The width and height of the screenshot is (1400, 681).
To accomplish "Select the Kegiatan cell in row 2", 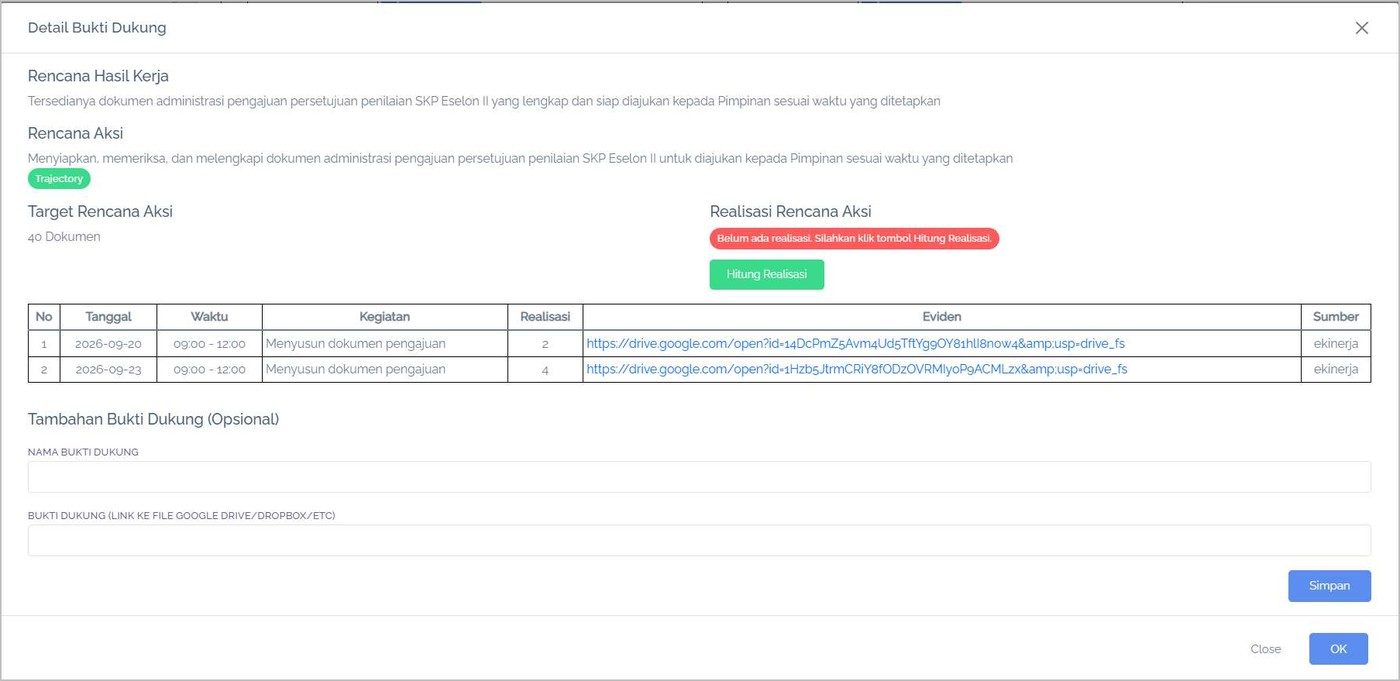I will coord(385,369).
